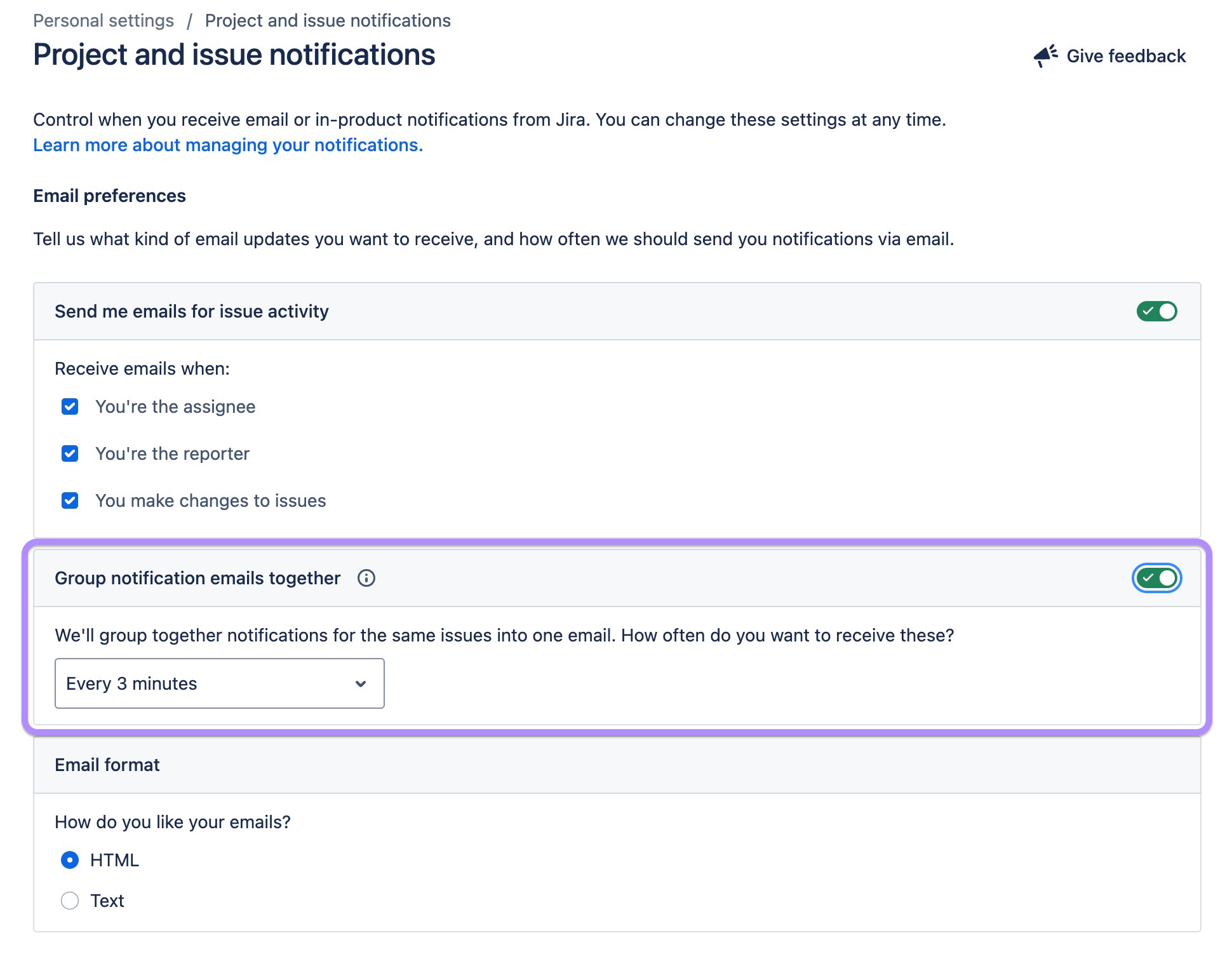Image resolution: width=1232 pixels, height=973 pixels.
Task: Uncheck You're the reporter
Action: [70, 453]
